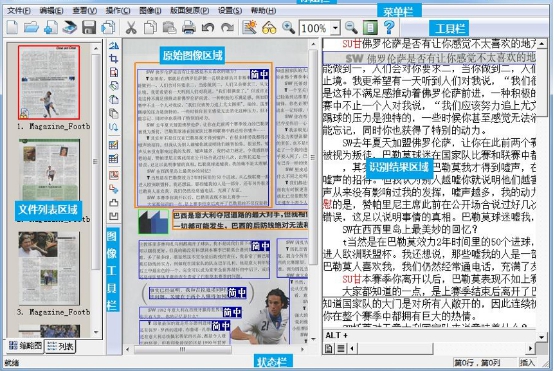Expand the 100% zoom dropdown arrow
The image size is (554, 371).
click(x=335, y=28)
